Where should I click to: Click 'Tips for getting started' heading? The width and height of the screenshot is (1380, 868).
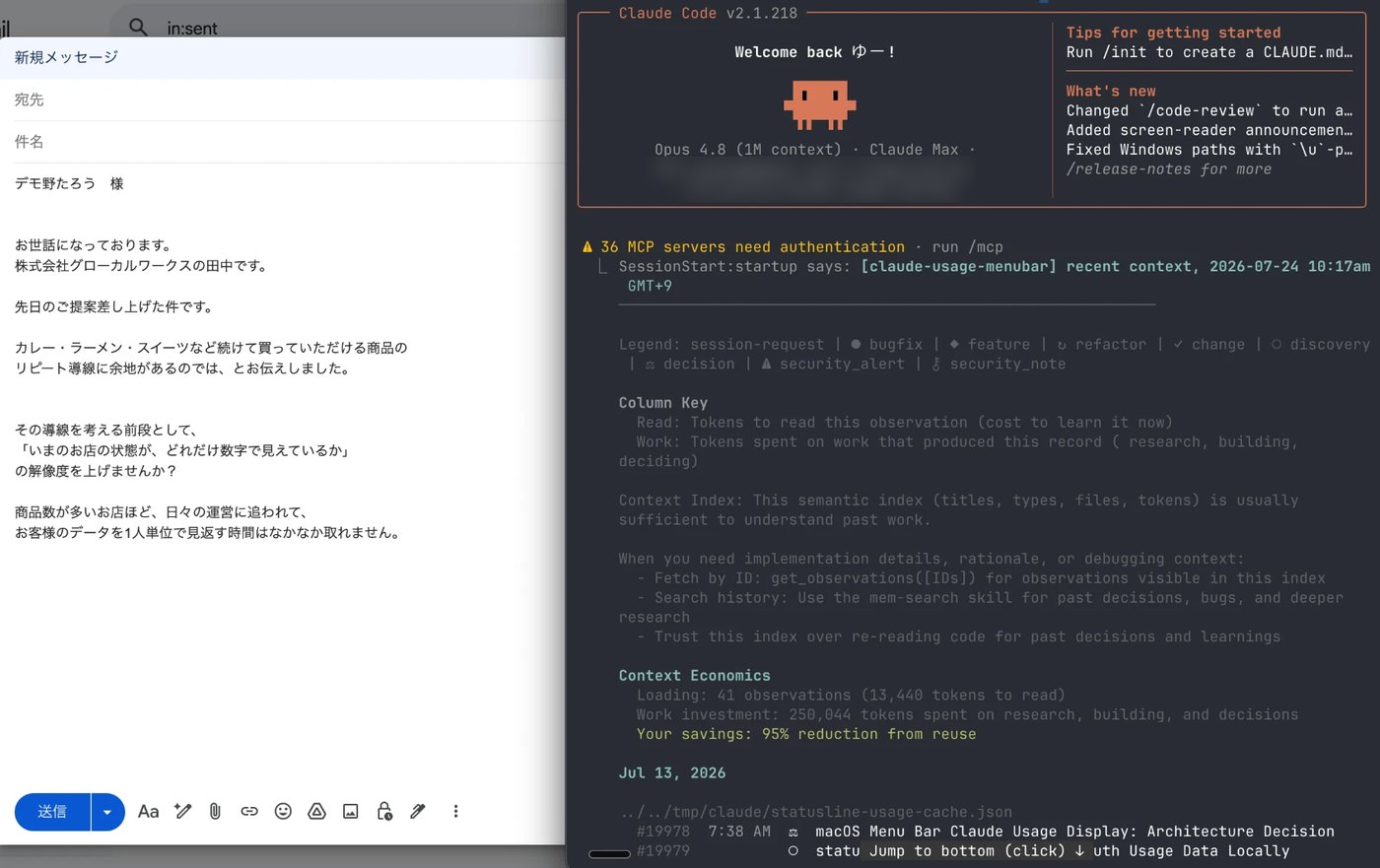[1173, 33]
